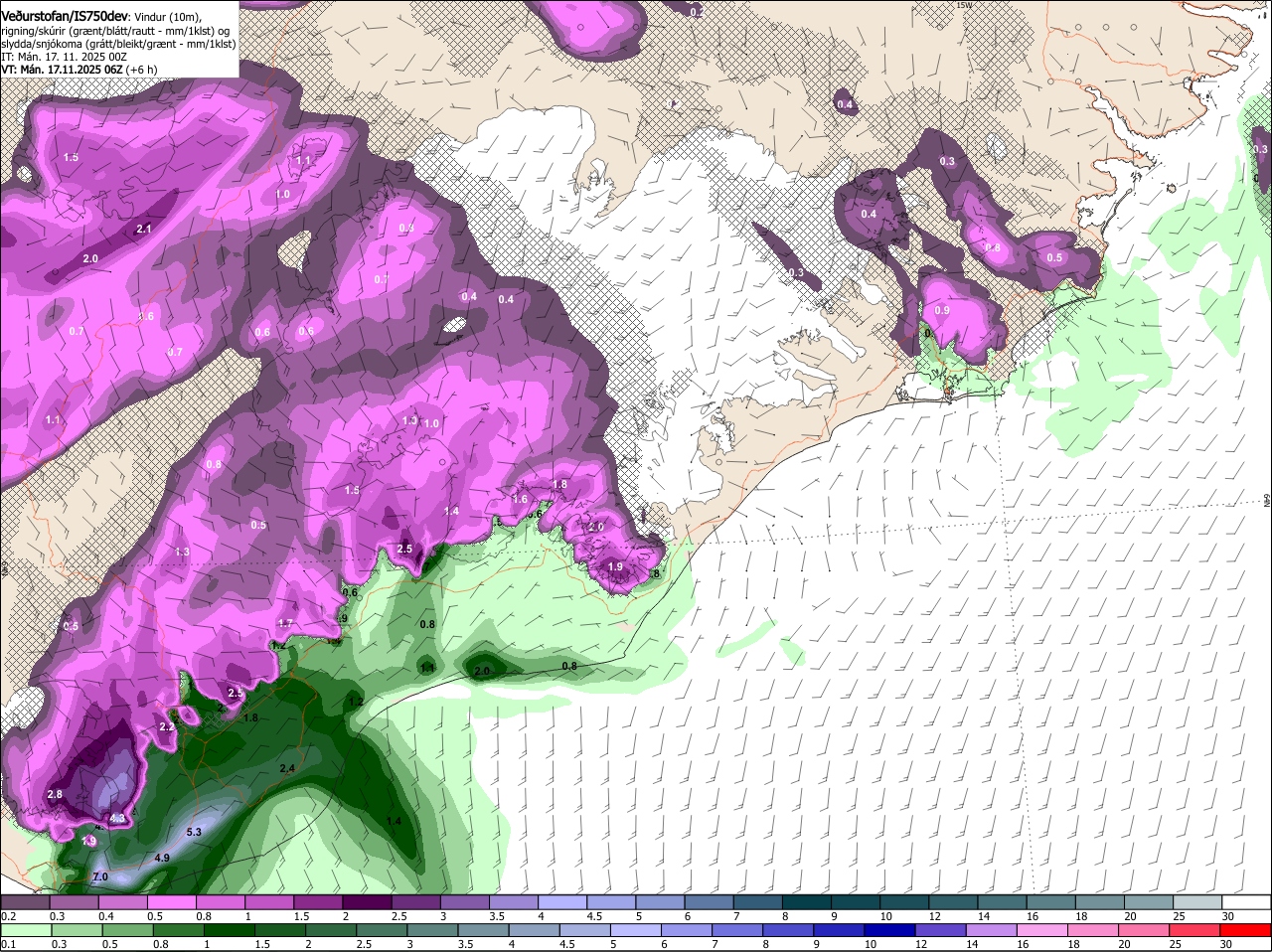Select top legend swatch between 0.2 and 0.3

(25, 902)
